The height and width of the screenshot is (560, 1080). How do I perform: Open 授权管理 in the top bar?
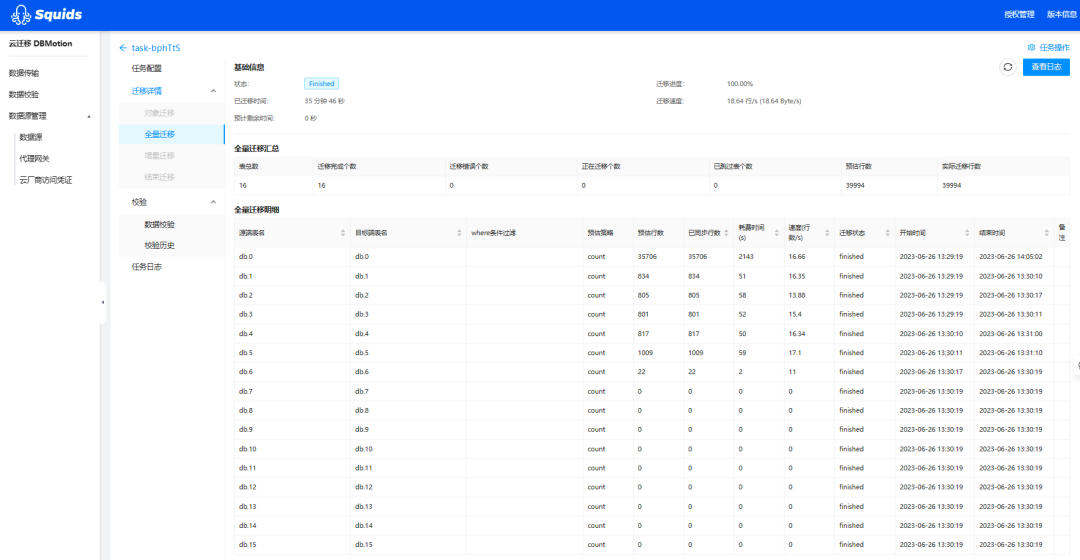(x=1019, y=14)
